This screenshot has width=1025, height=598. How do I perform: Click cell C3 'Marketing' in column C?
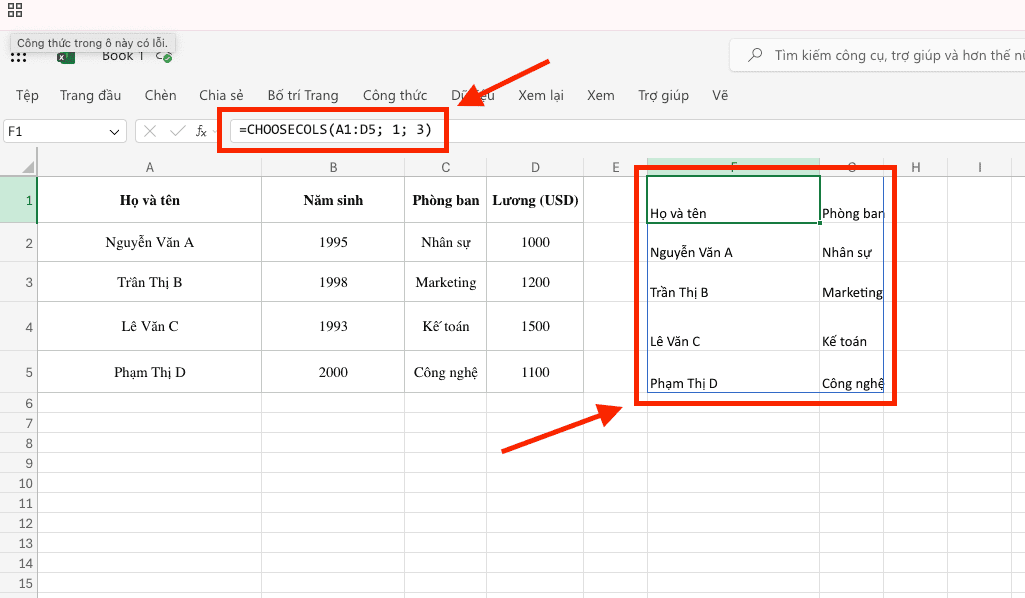(446, 282)
